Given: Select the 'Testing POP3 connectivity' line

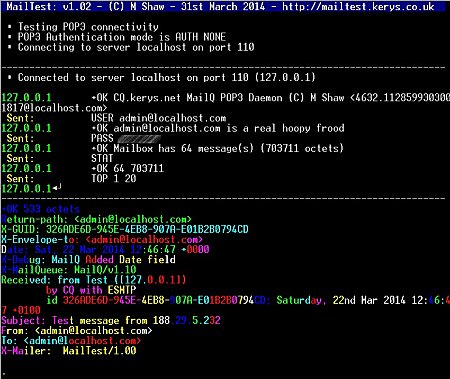Looking at the screenshot, I should 88,27.
